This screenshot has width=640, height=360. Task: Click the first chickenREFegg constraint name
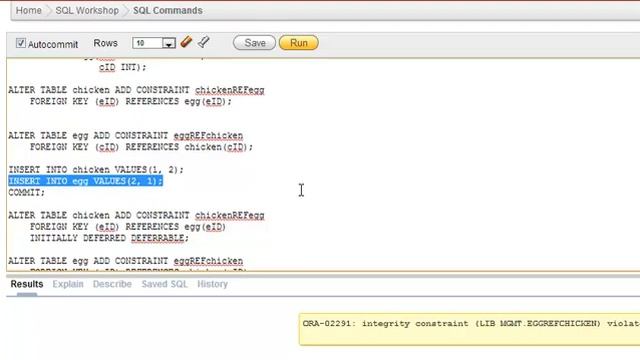[230, 90]
